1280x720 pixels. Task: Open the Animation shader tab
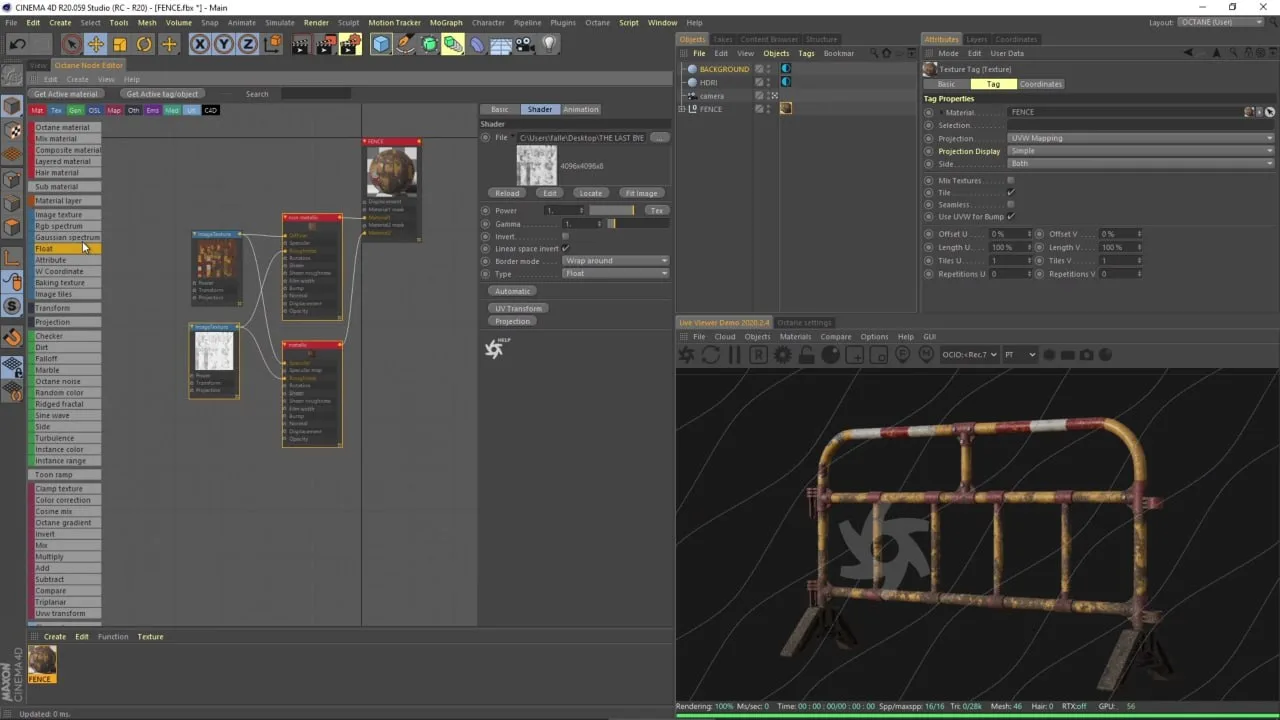click(581, 109)
